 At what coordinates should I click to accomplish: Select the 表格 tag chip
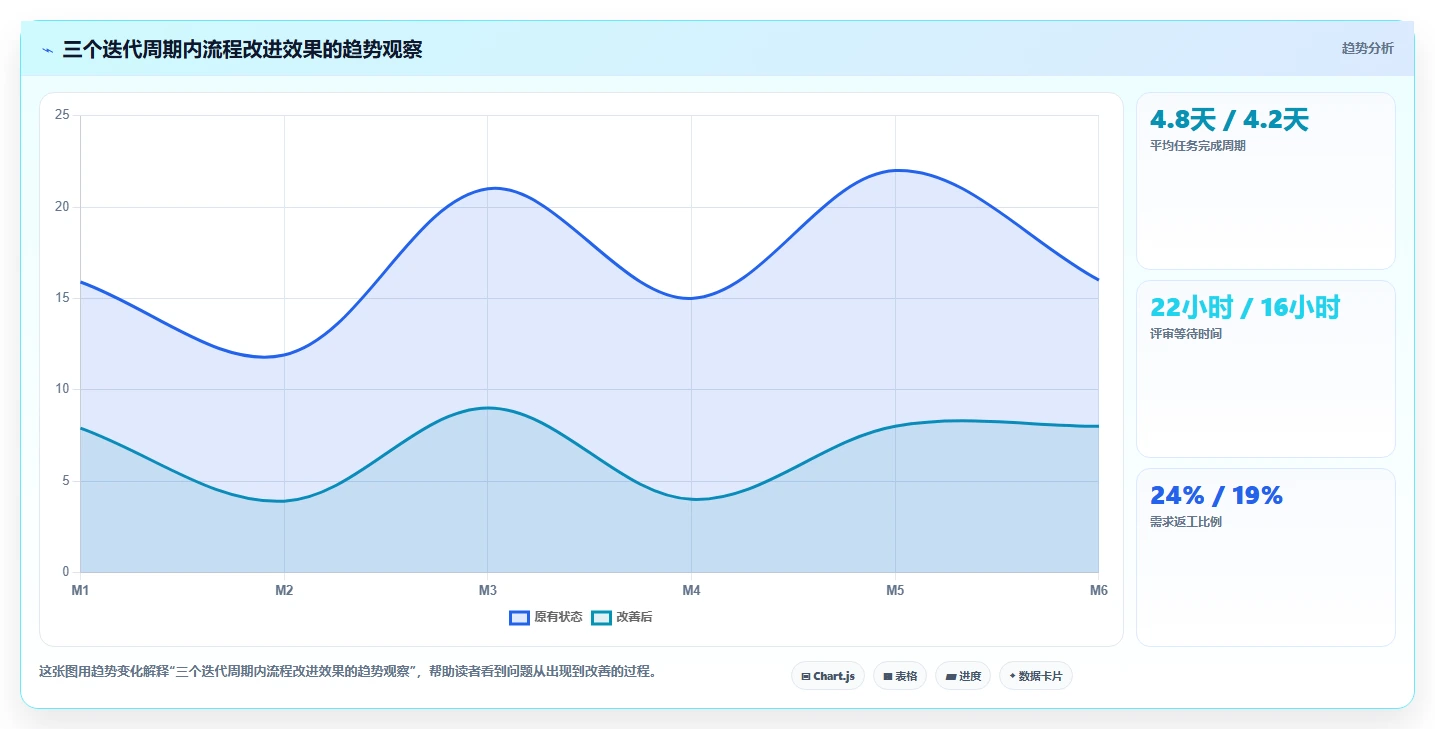click(900, 676)
